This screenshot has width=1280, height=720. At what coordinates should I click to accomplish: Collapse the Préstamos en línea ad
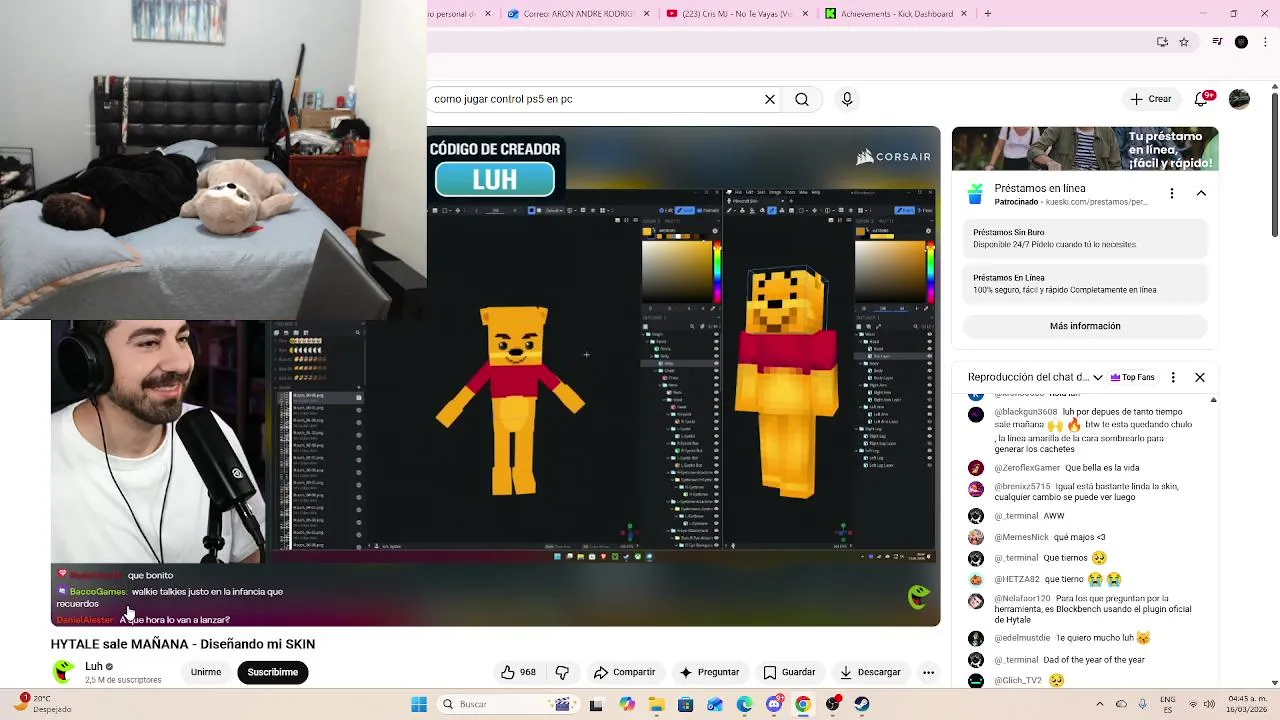[1201, 193]
